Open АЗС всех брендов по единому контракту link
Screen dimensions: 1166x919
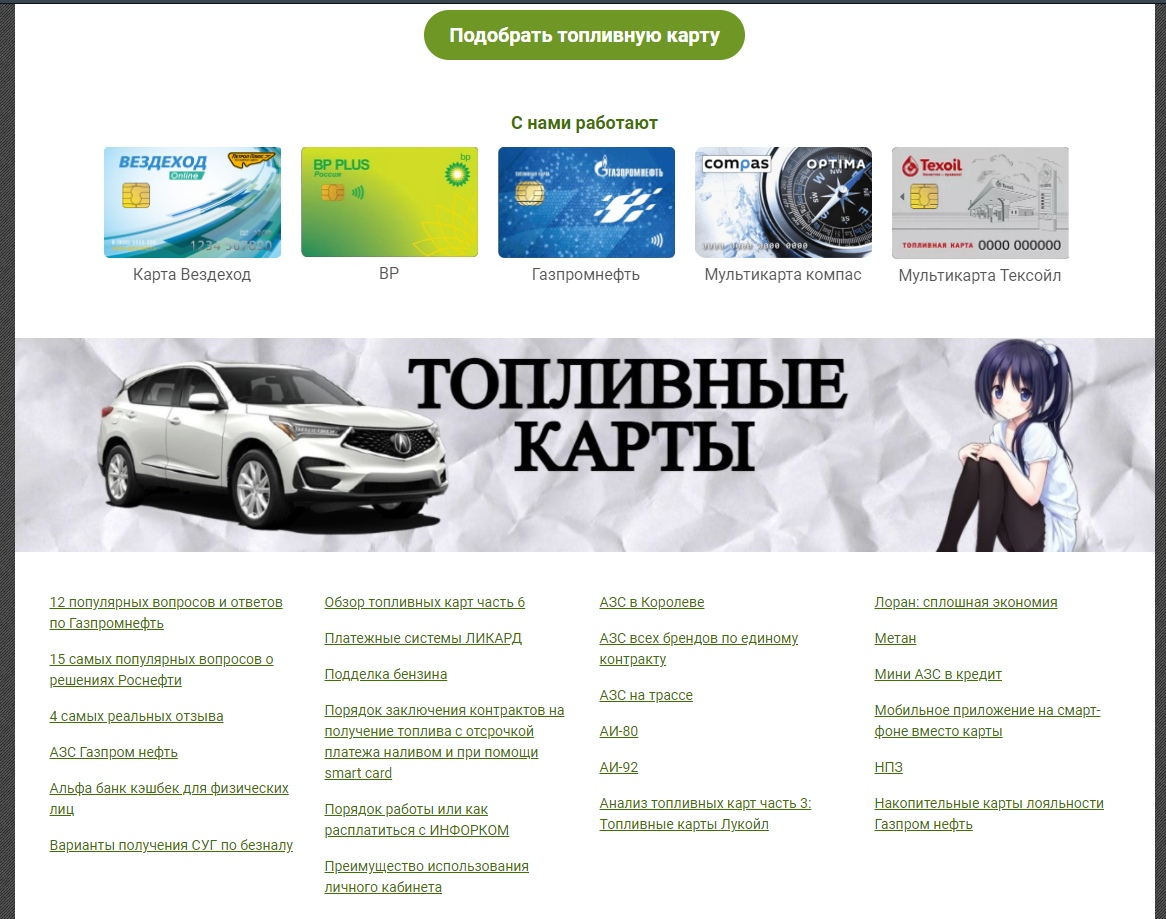698,648
